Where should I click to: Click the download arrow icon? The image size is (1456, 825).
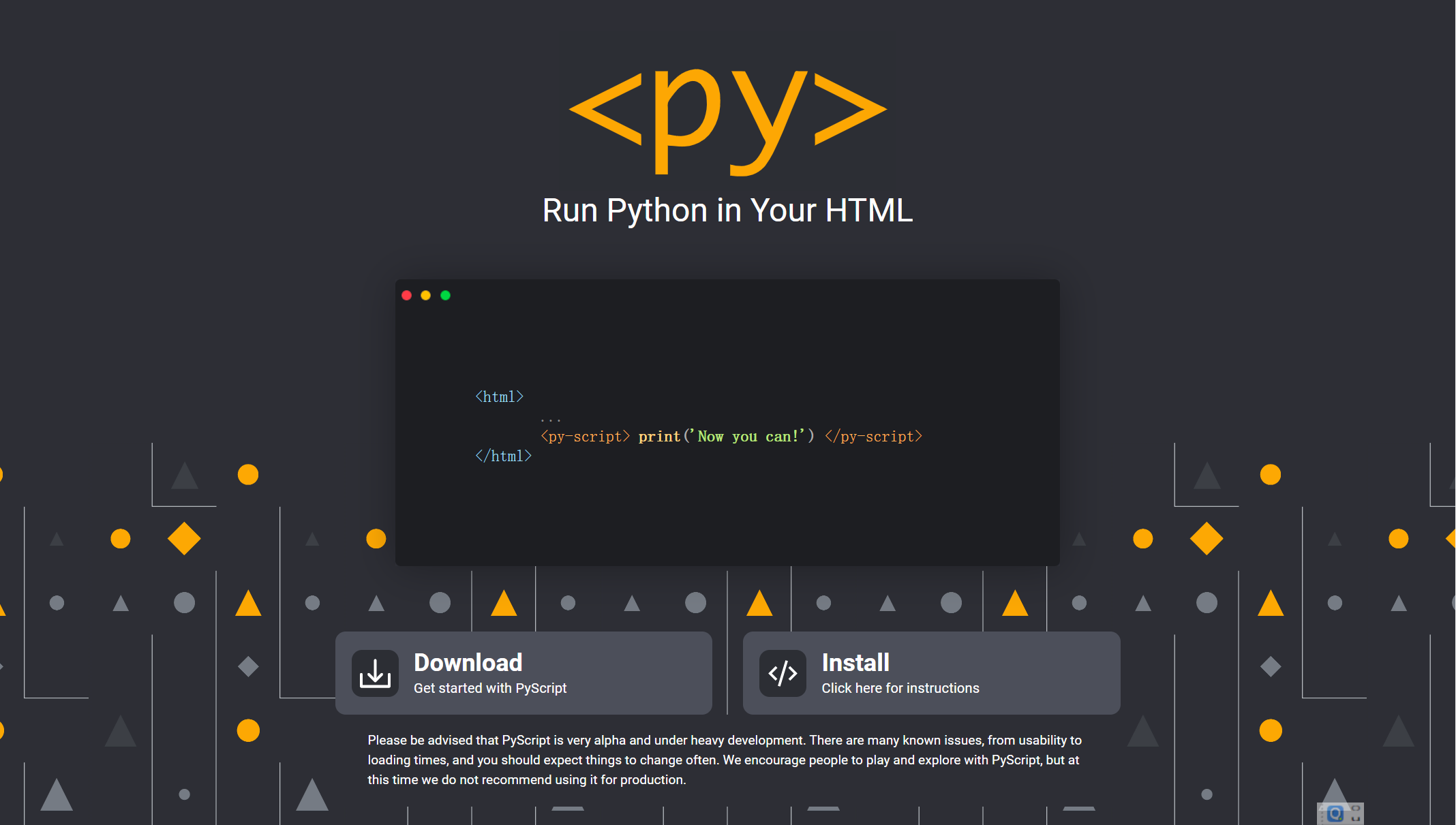(375, 673)
